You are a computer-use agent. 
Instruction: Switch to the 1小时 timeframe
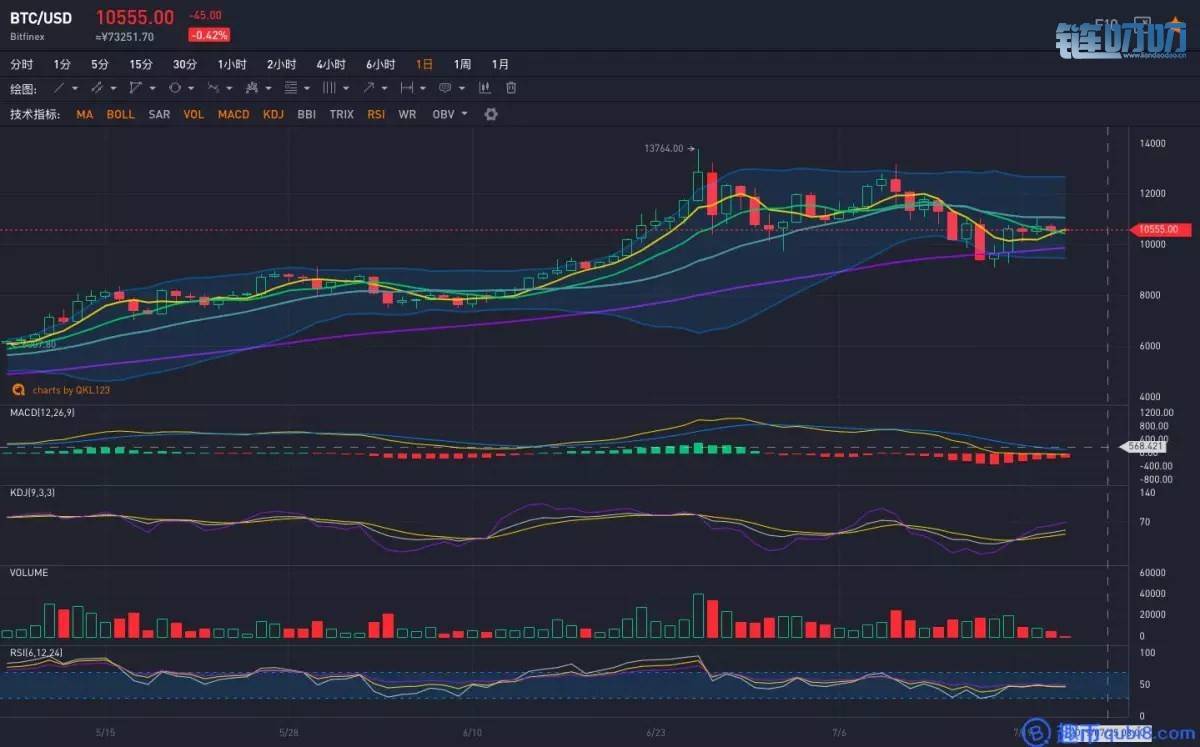[232, 64]
